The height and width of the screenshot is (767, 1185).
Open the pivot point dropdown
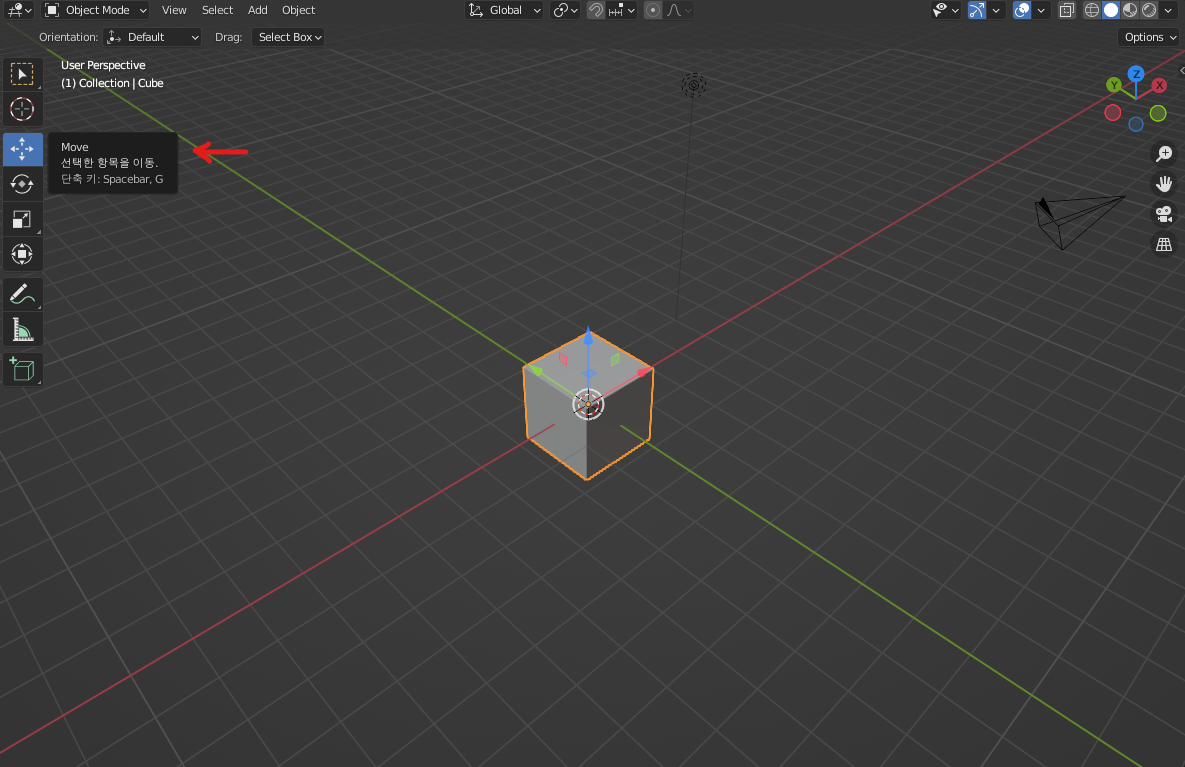[x=565, y=10]
